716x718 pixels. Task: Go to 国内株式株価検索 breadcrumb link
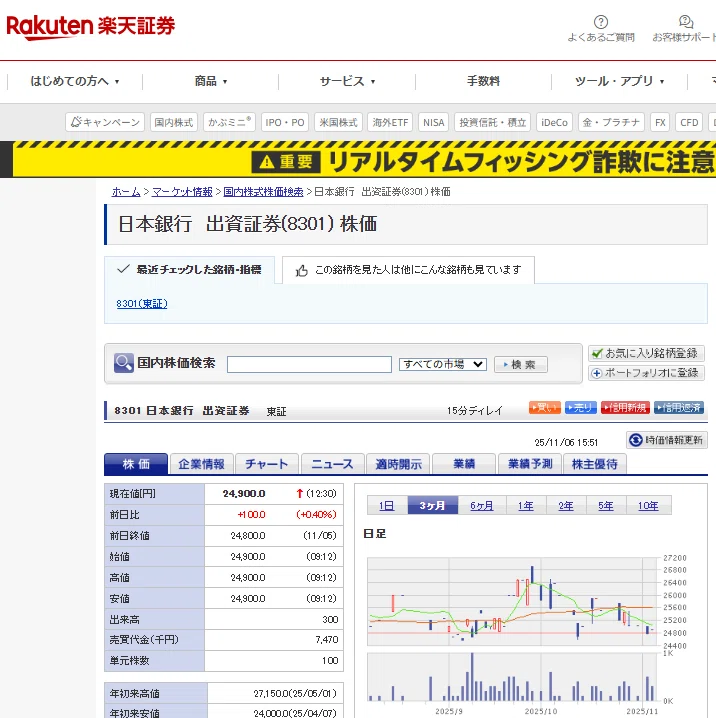[x=263, y=192]
